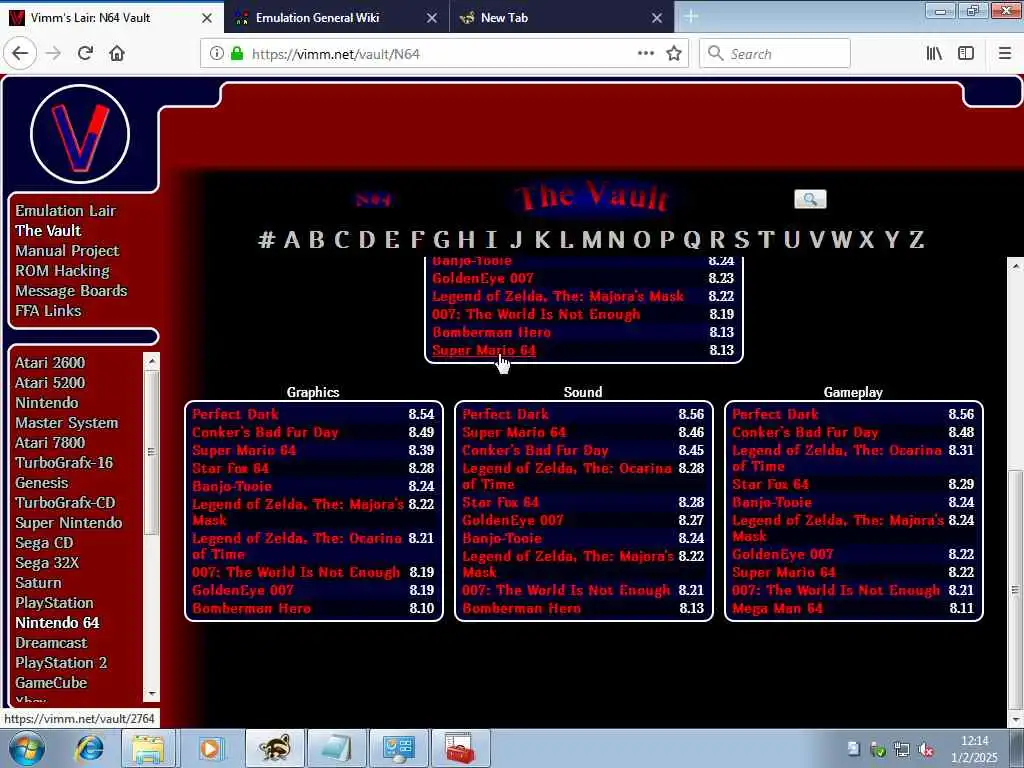Click the taskbar clock showing 12:14

974,741
